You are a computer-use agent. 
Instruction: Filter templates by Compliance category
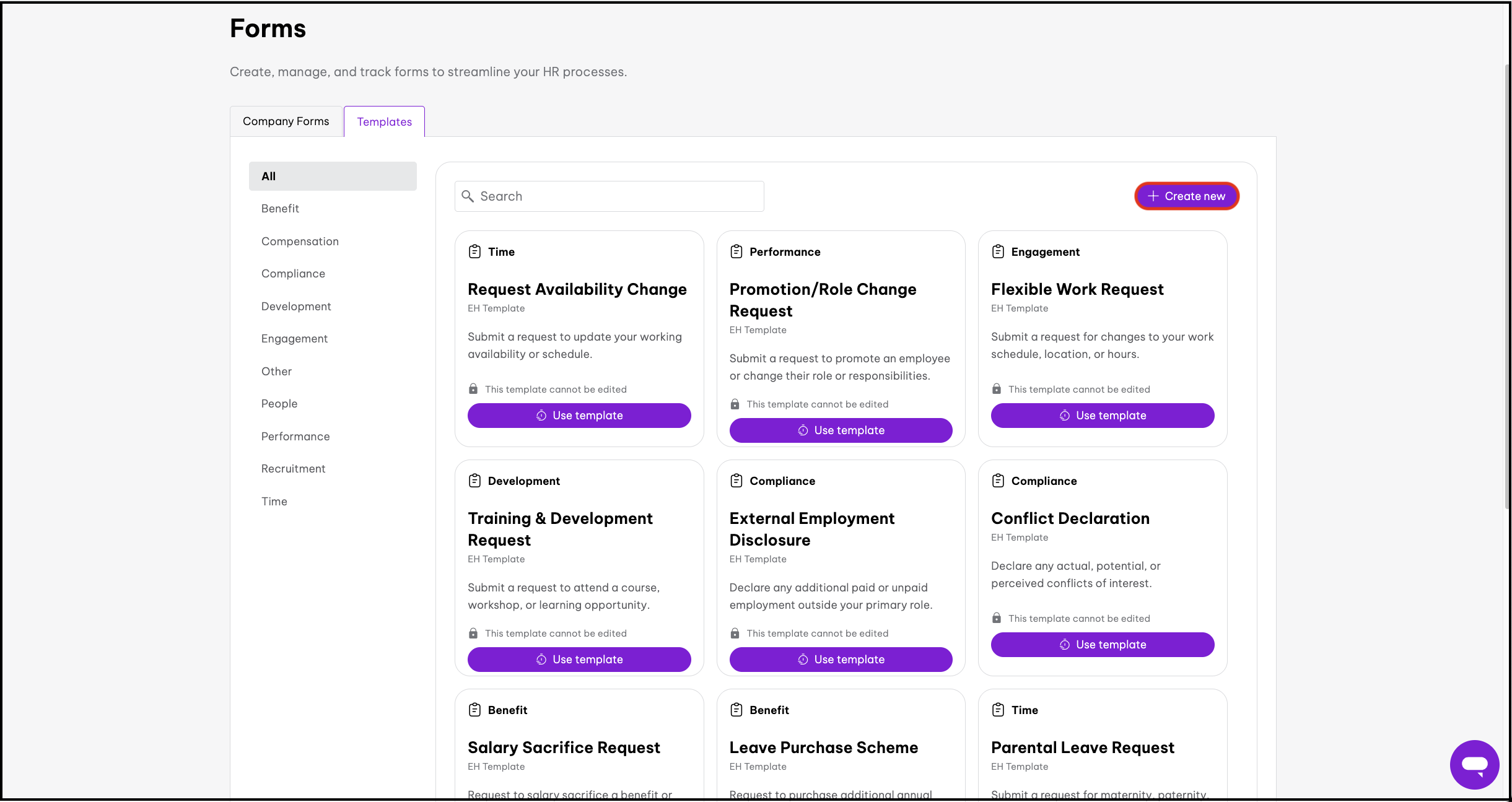click(x=293, y=274)
